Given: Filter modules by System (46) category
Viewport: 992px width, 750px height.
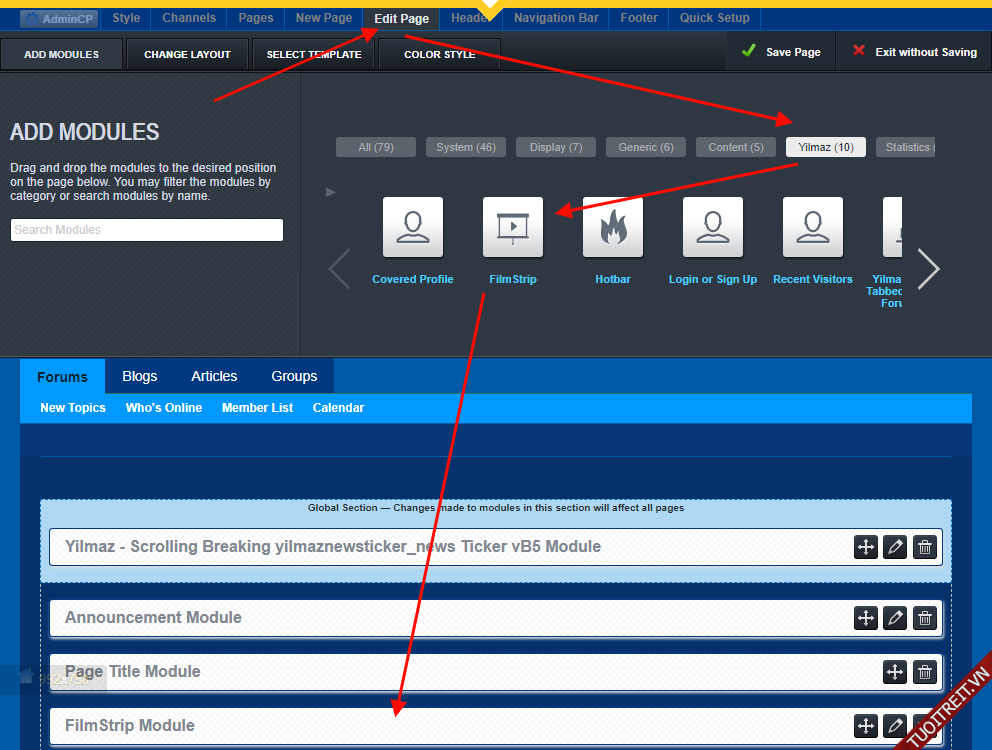Looking at the screenshot, I should click(465, 147).
